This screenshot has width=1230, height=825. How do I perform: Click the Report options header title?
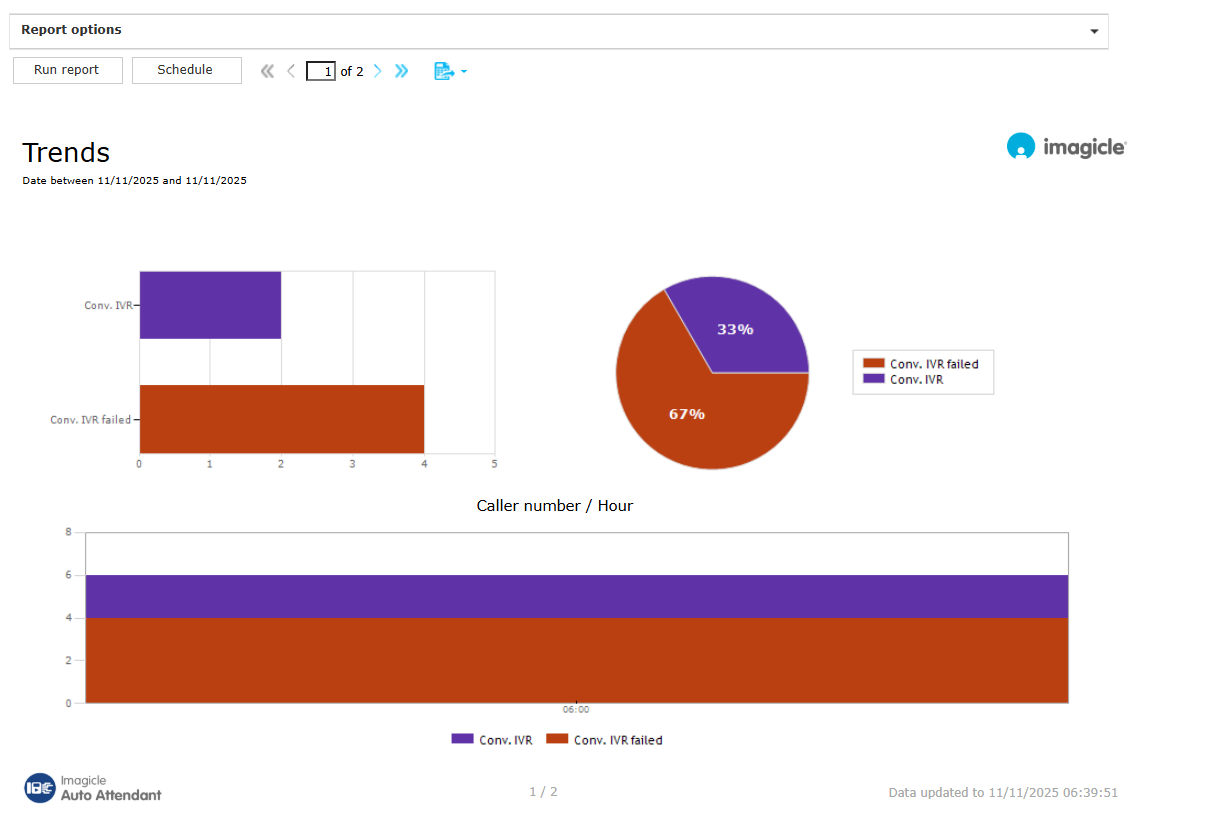pyautogui.click(x=71, y=30)
